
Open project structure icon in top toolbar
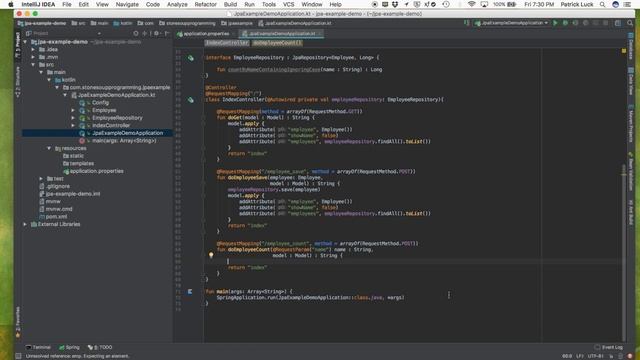(618, 23)
